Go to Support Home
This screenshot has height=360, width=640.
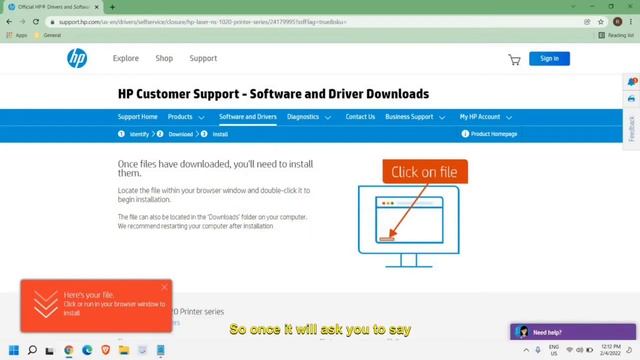(x=138, y=117)
